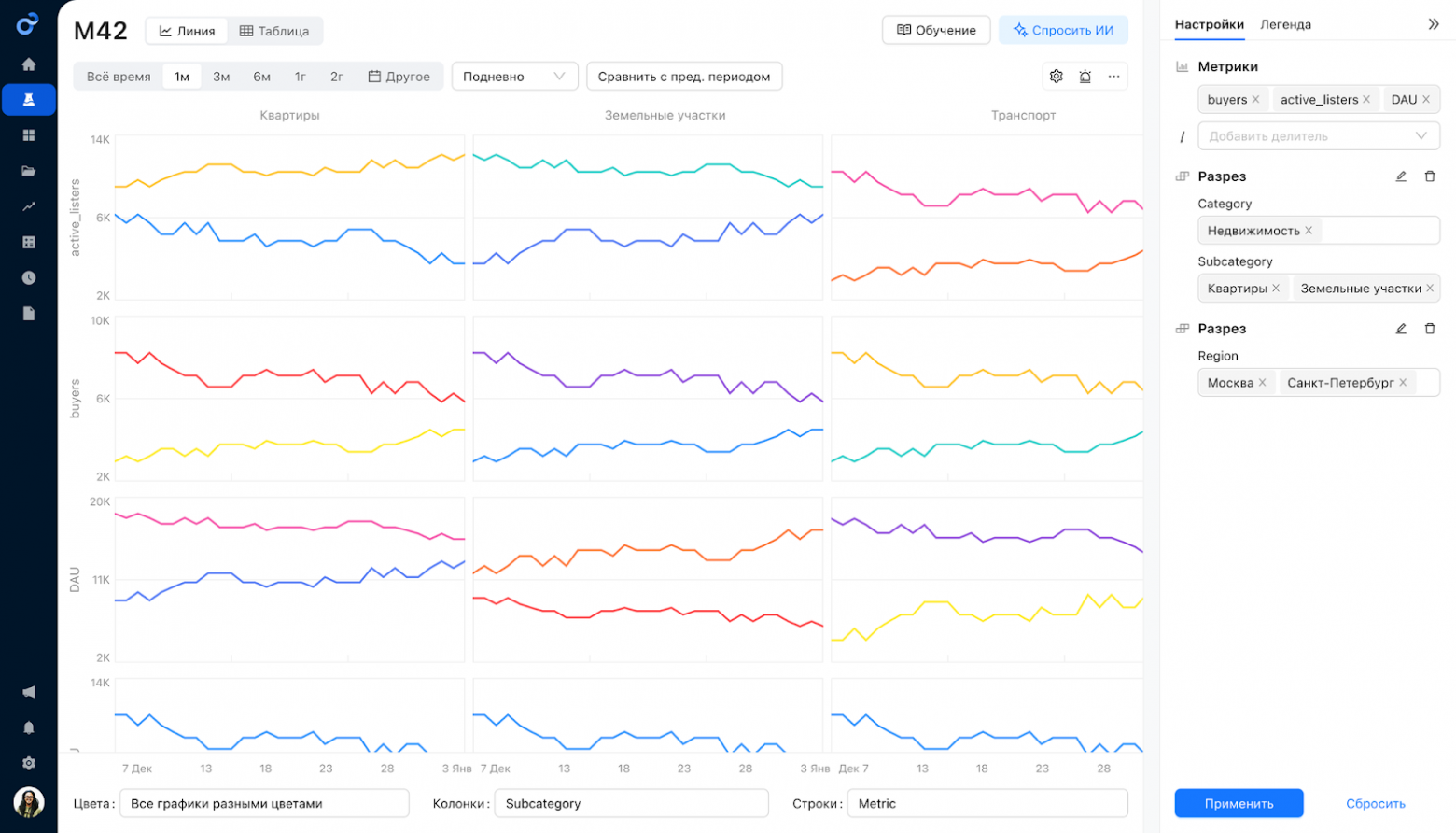Edit the Region breakdown with pencil icon

[x=1401, y=329]
